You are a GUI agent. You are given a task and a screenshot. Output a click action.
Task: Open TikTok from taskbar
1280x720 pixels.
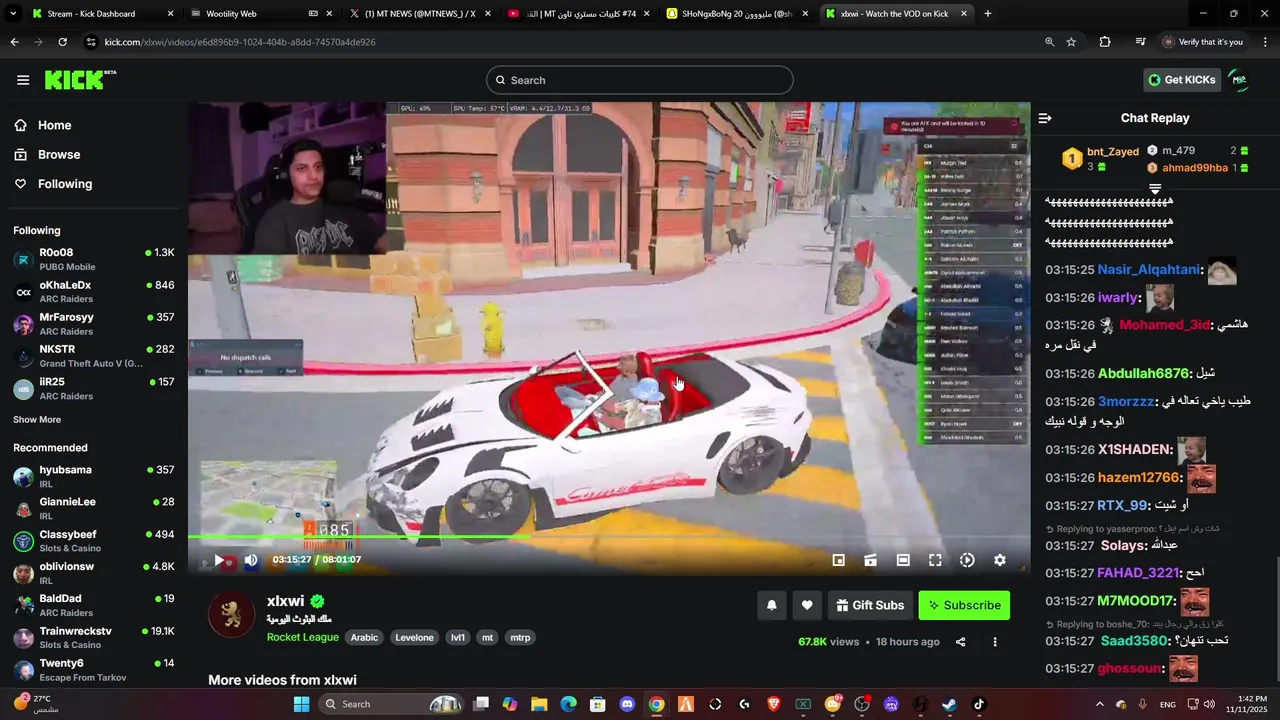(x=978, y=704)
